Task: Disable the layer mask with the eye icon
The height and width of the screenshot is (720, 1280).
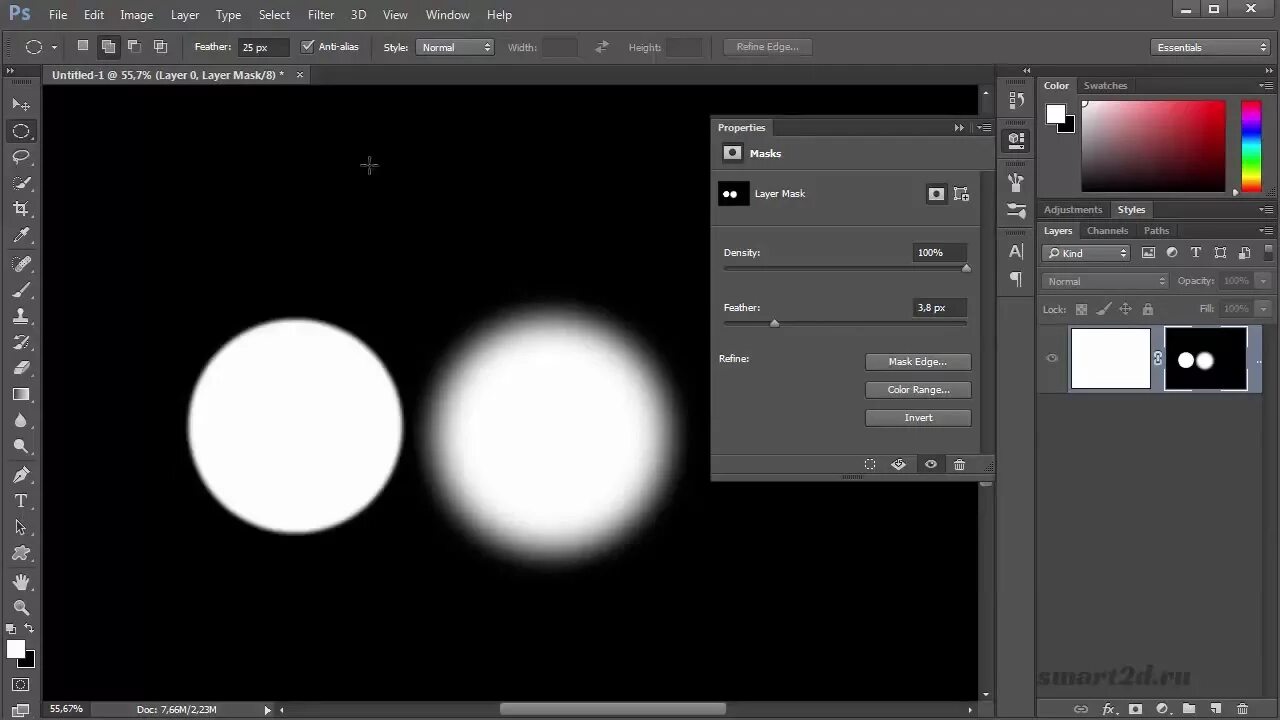Action: point(930,464)
